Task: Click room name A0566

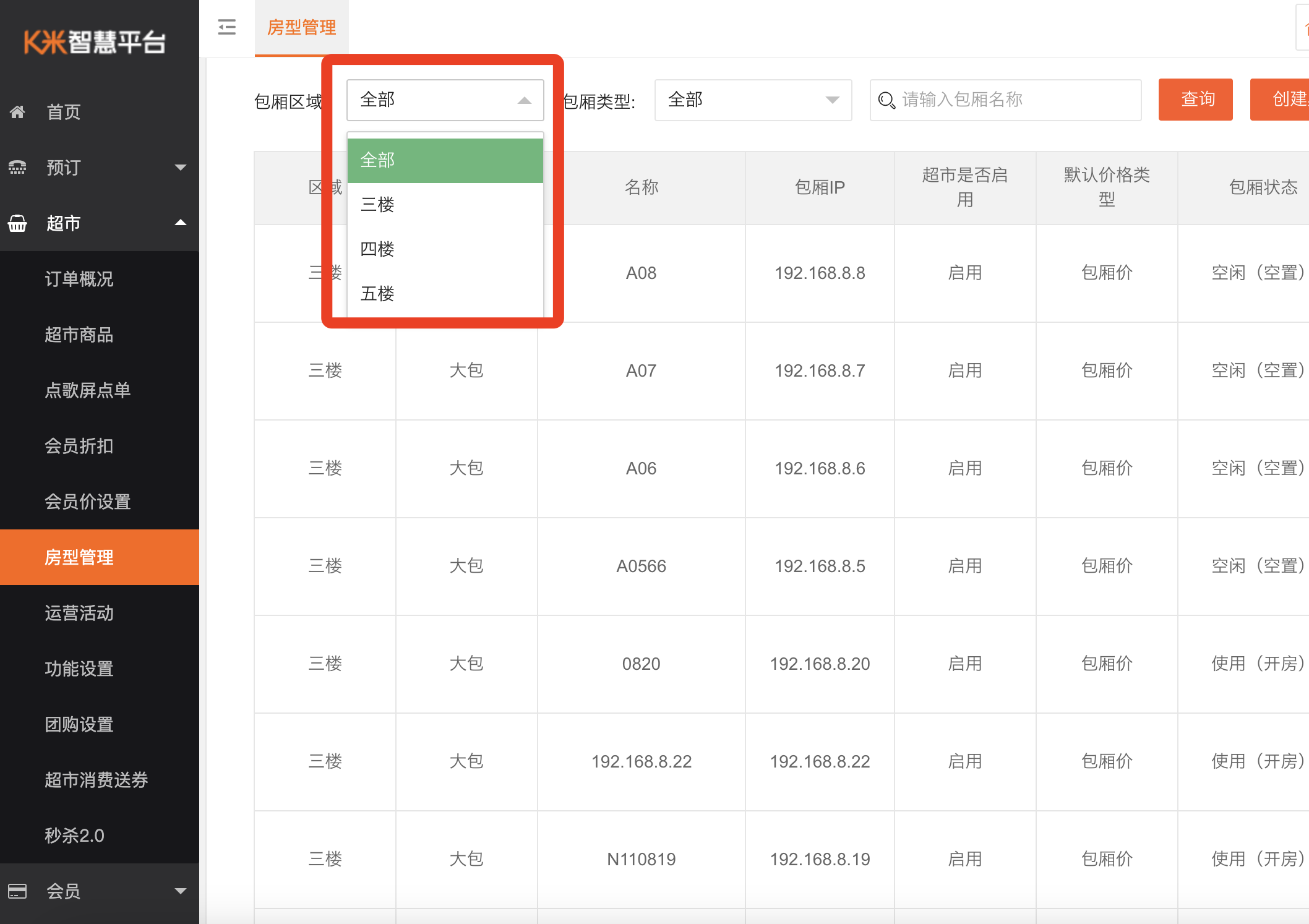Action: (642, 566)
